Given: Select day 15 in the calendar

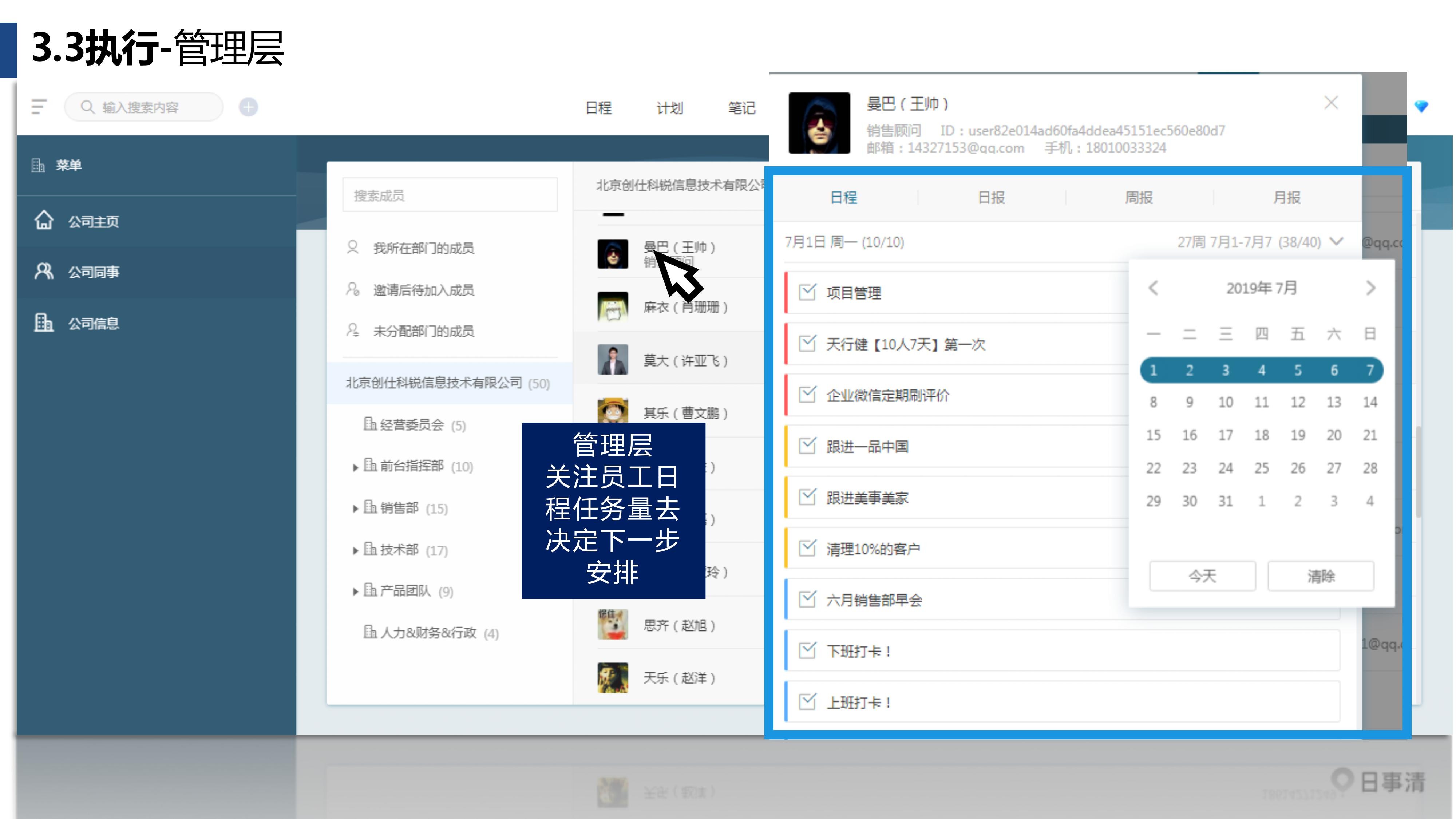Looking at the screenshot, I should (x=1153, y=435).
